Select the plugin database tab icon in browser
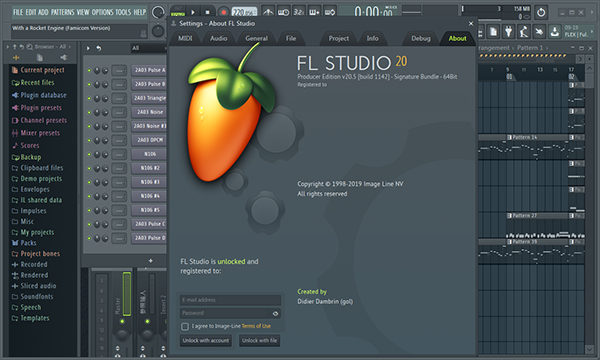The height and width of the screenshot is (360, 600). 64,58
